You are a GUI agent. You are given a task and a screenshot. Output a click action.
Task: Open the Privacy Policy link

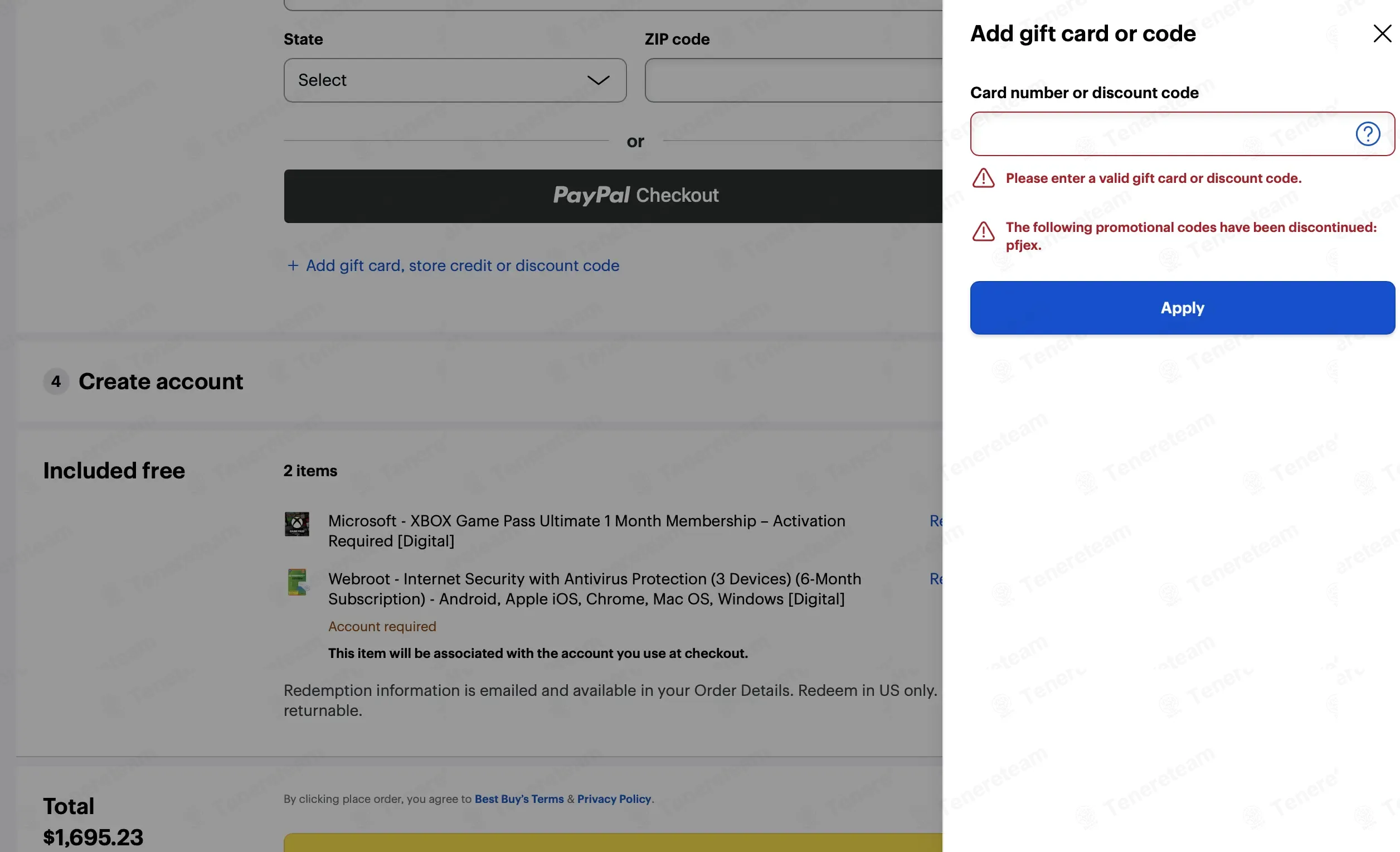614,798
